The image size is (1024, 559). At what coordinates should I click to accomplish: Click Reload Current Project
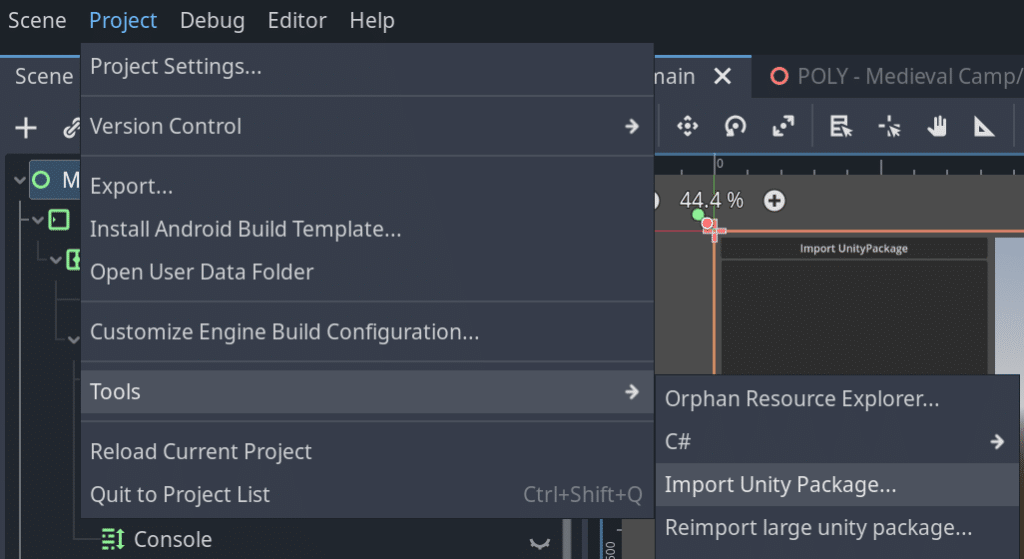pyautogui.click(x=367, y=452)
